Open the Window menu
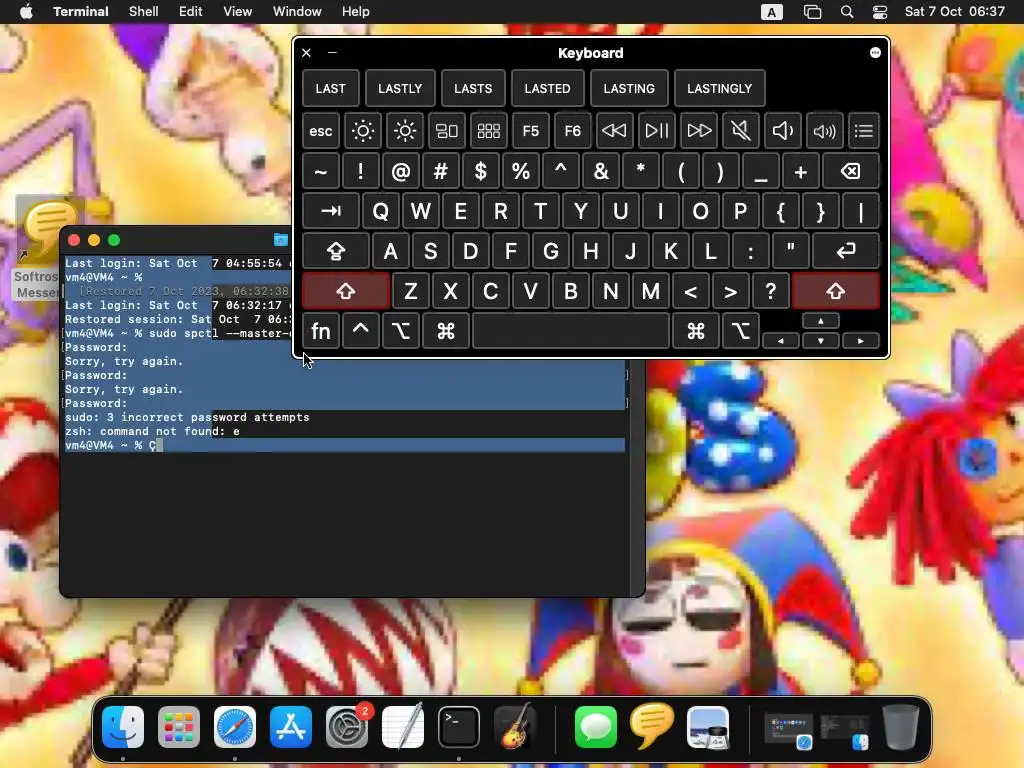This screenshot has width=1024, height=768. click(x=296, y=12)
